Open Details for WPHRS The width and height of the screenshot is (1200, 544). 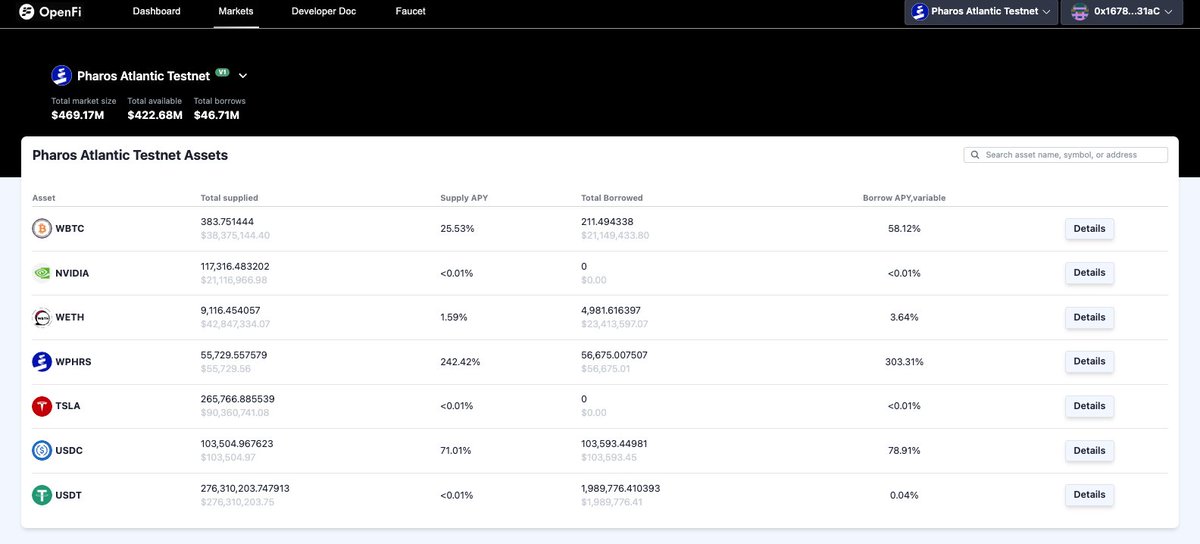[1089, 362]
